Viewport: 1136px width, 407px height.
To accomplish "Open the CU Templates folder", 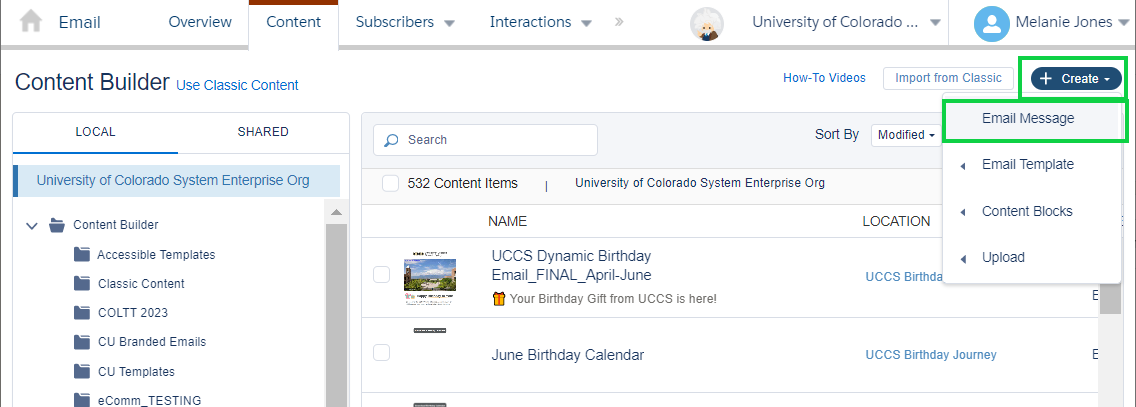I will click(x=136, y=372).
